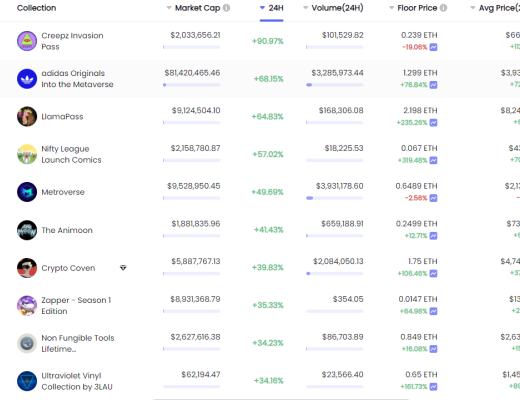Open floor price chart for Creepz Invasion Pass
This screenshot has height=400, width=520.
point(433,47)
